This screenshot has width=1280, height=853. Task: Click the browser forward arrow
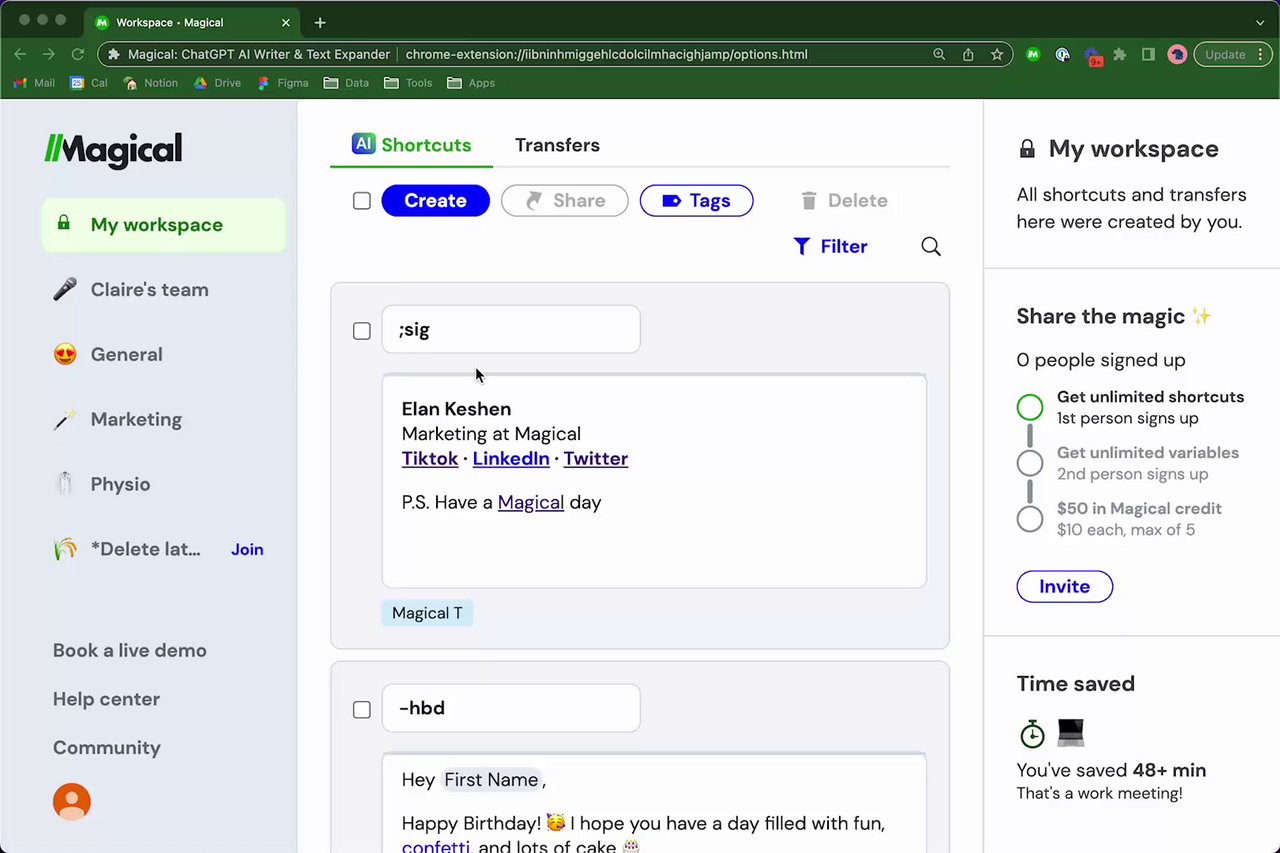coord(49,55)
